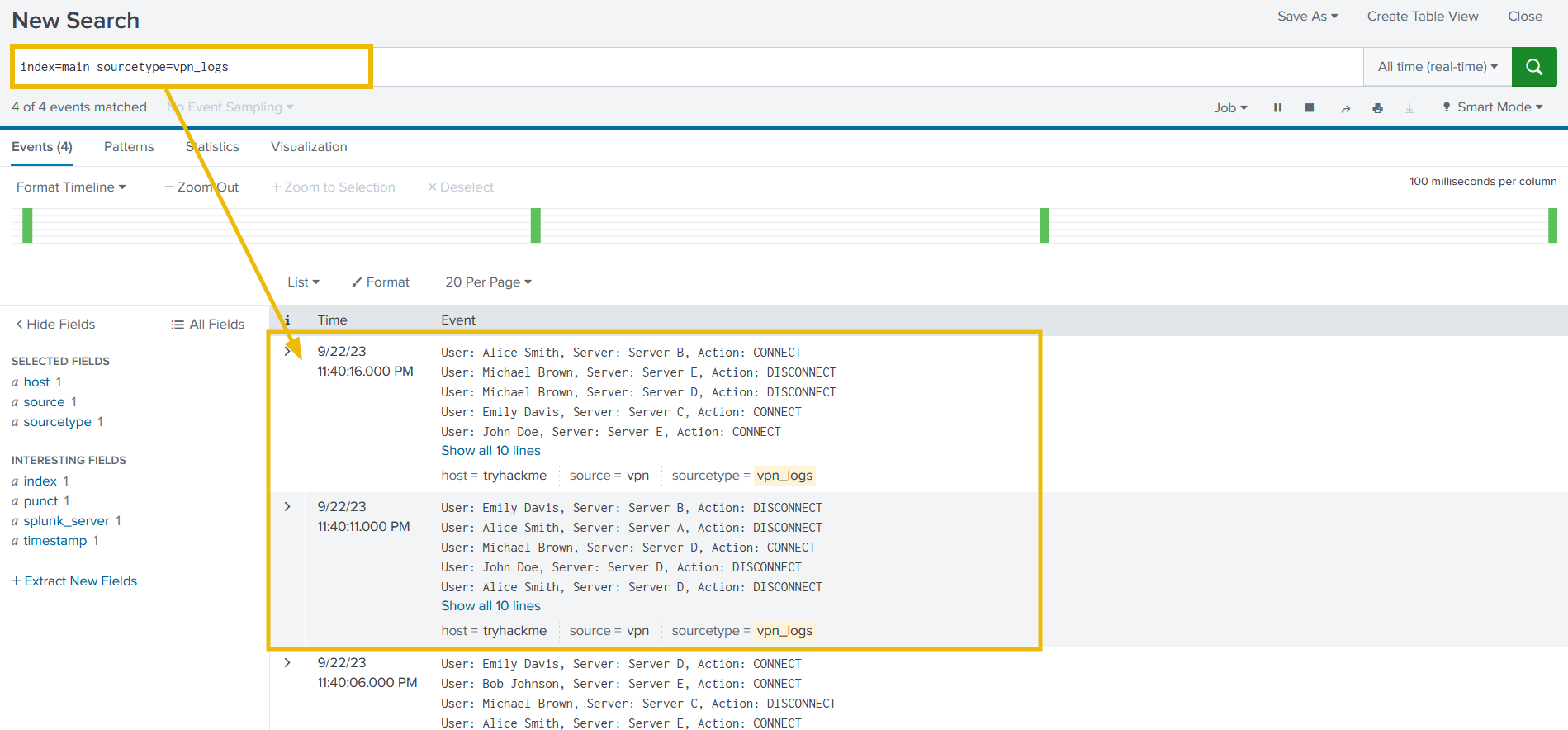Click Create Table View
The width and height of the screenshot is (1568, 730).
tap(1422, 17)
